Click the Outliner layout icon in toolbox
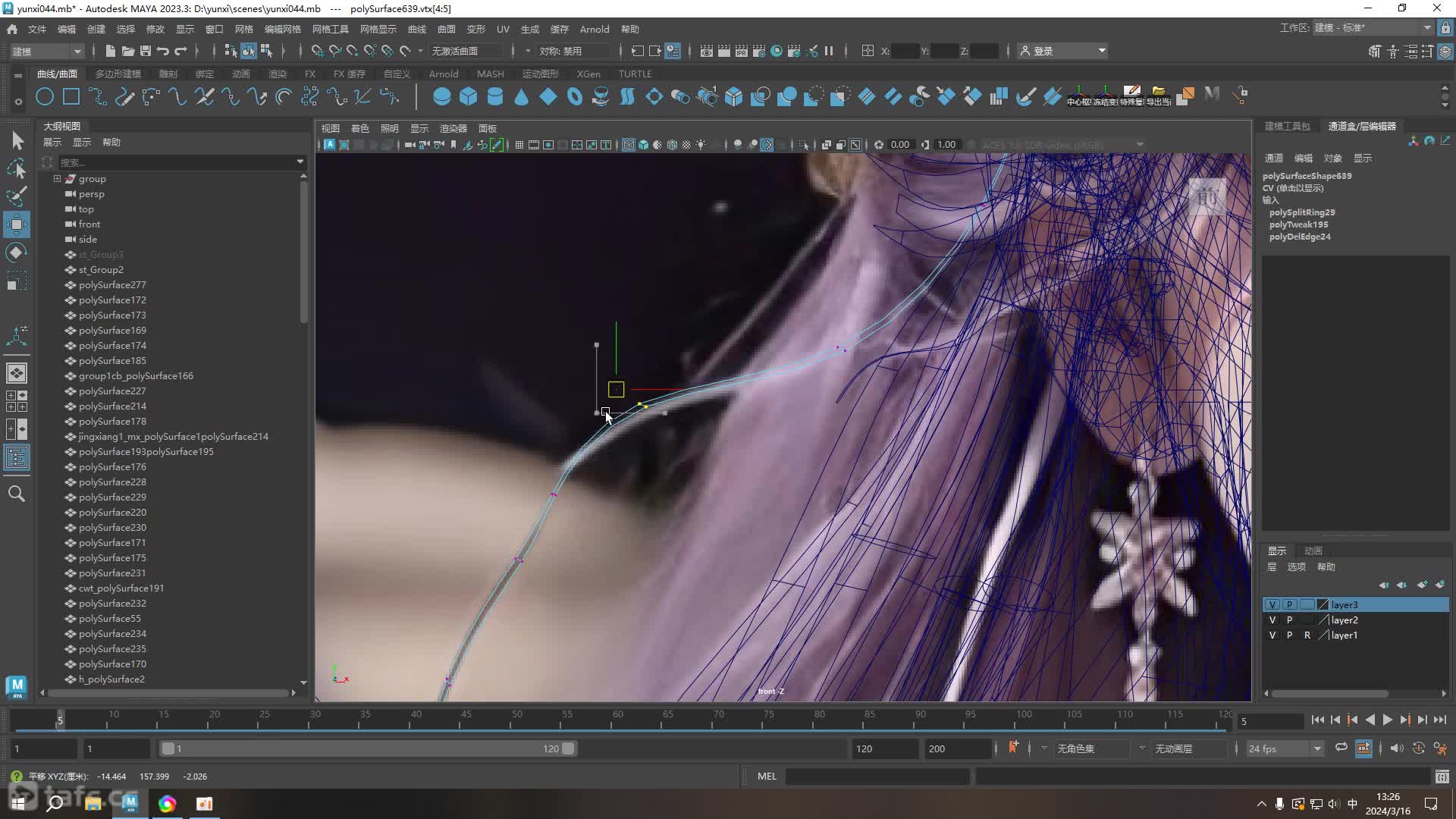The height and width of the screenshot is (819, 1456). point(17,457)
